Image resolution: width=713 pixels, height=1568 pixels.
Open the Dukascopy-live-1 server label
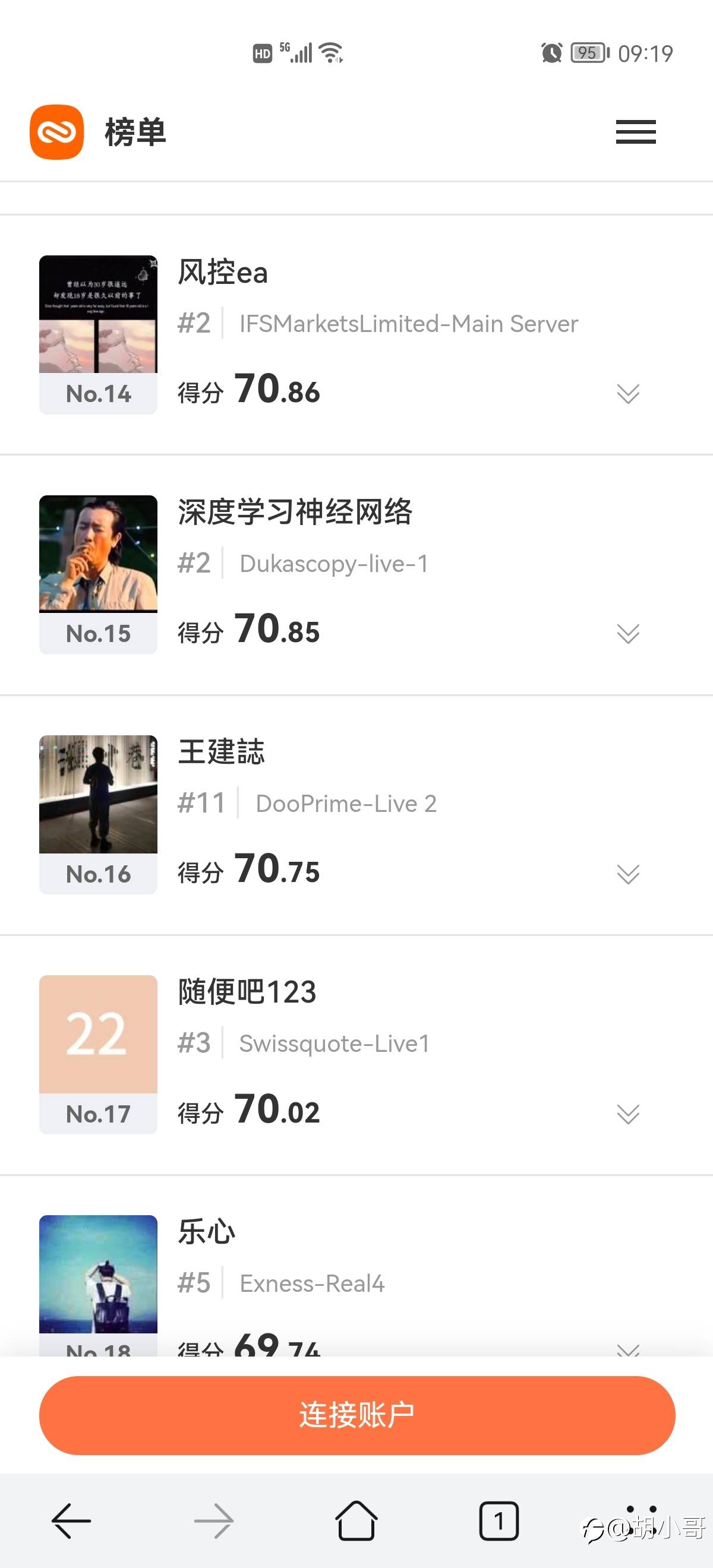pos(334,564)
